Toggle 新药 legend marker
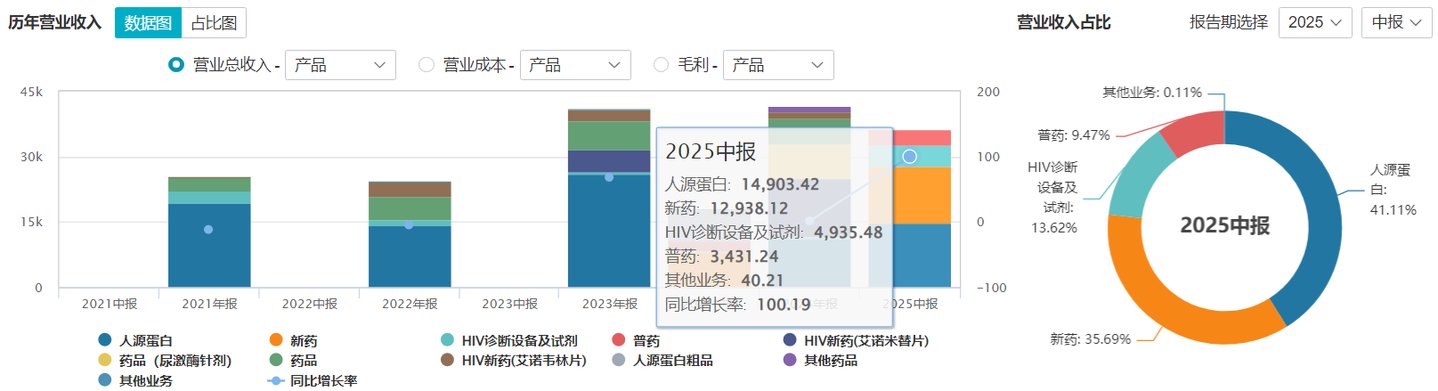Viewport: 1438px width, 391px height. point(276,341)
